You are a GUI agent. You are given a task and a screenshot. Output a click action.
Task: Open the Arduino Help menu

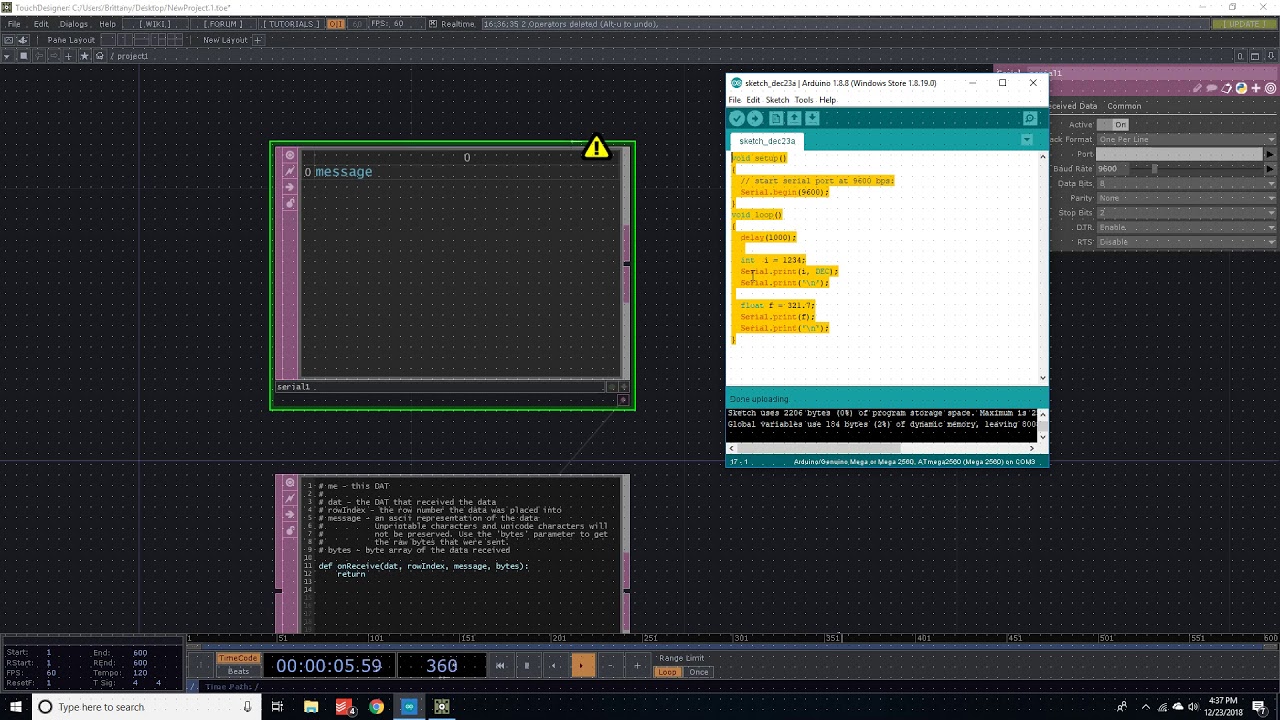tap(827, 100)
